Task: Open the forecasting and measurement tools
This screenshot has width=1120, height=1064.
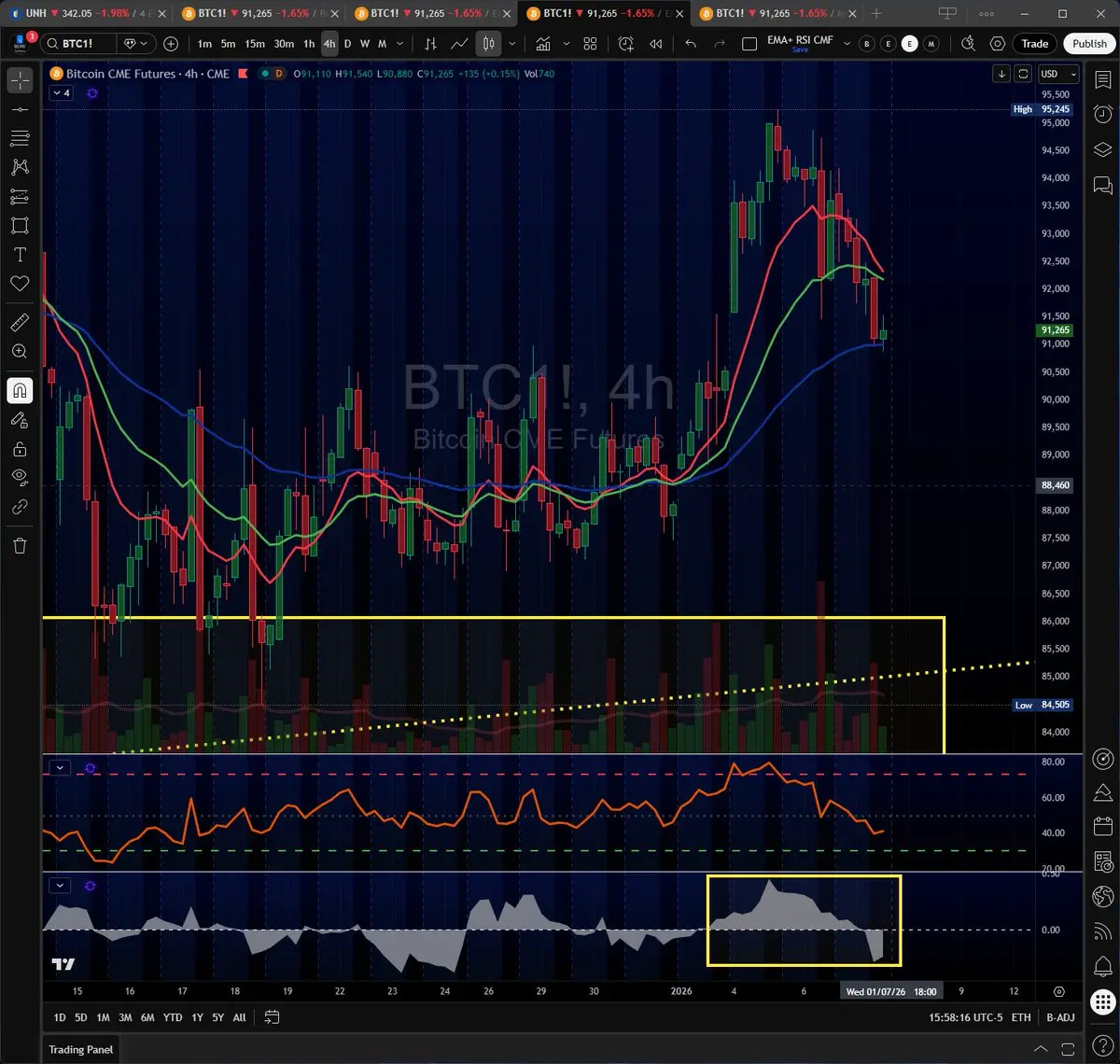Action: pos(20,197)
